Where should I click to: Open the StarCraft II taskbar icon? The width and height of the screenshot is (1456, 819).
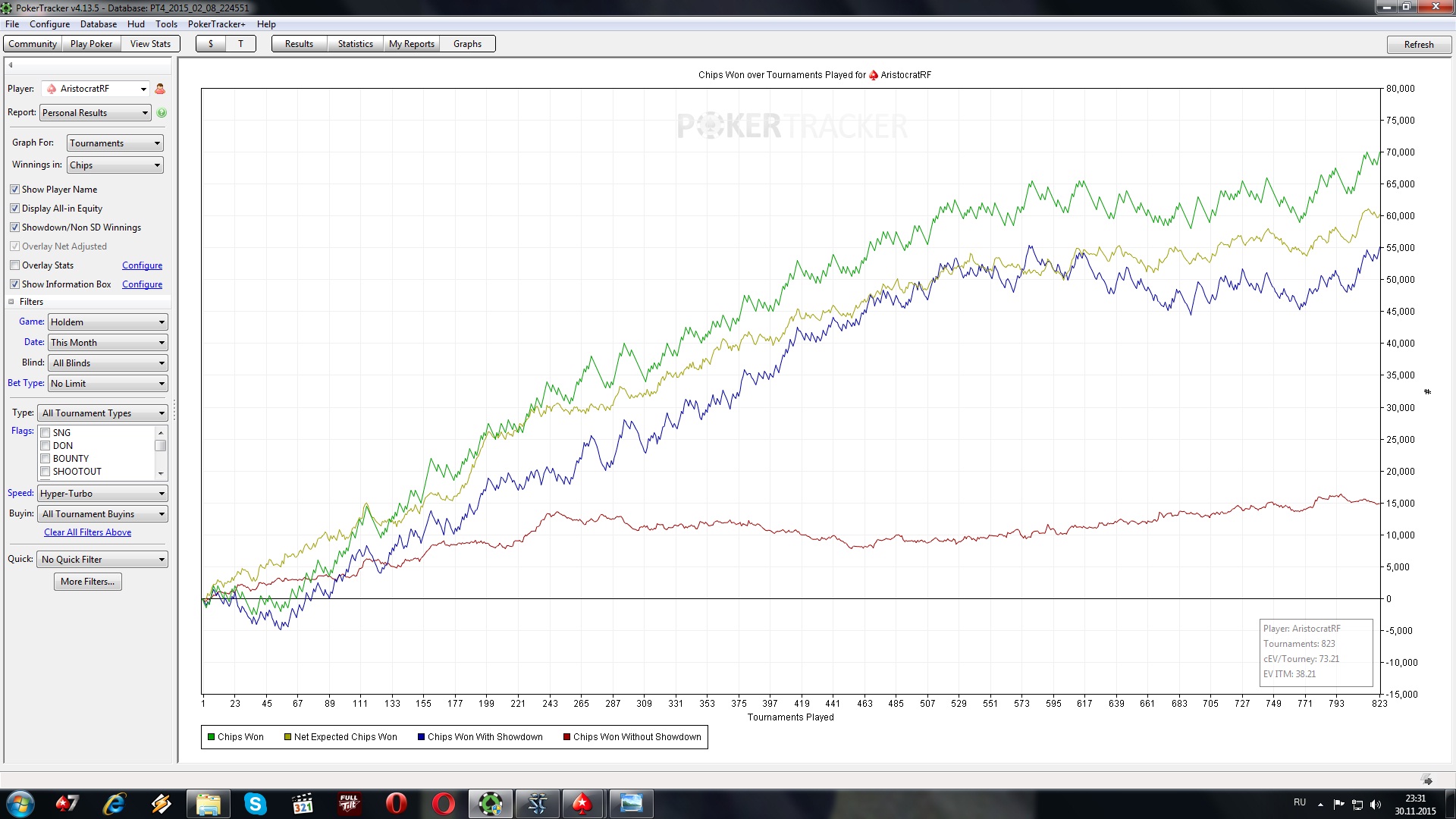[537, 804]
